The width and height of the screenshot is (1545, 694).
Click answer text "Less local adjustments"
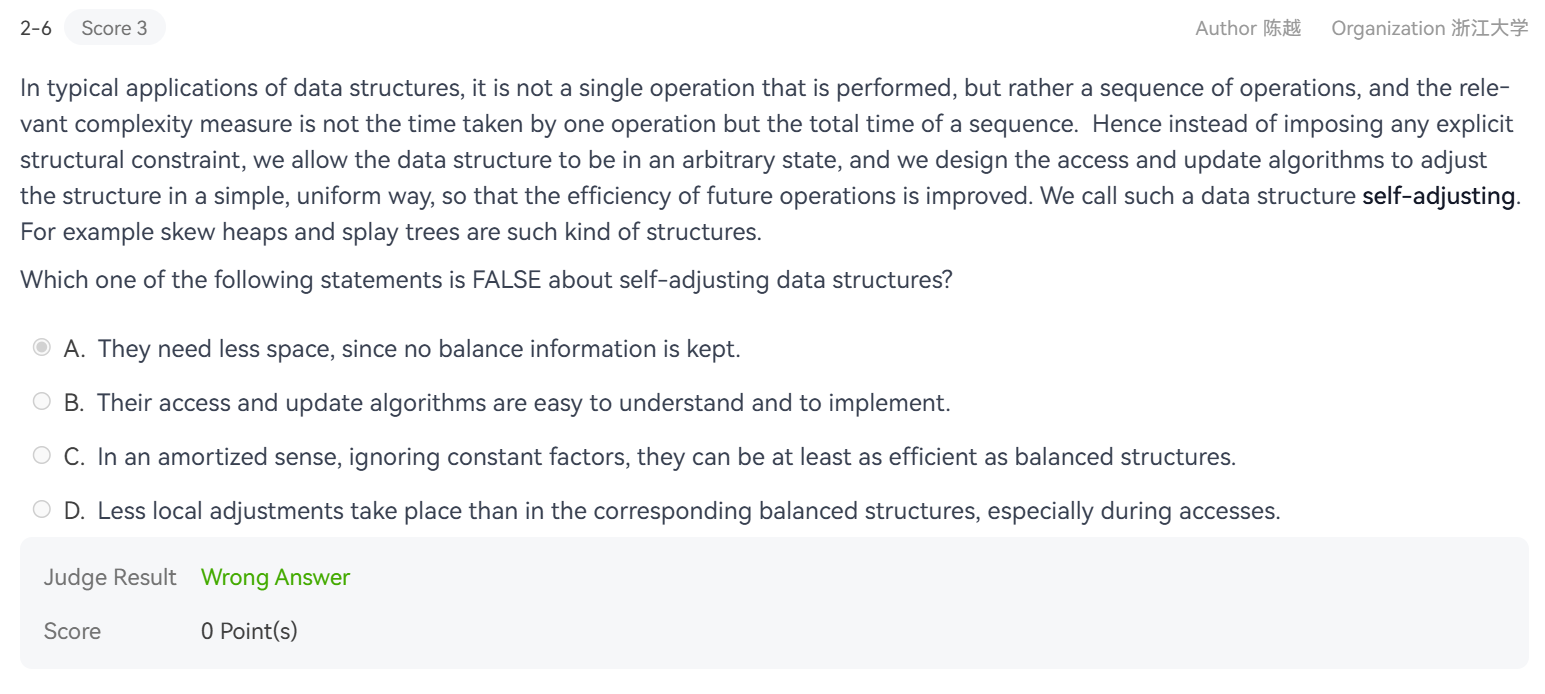pyautogui.click(x=688, y=511)
